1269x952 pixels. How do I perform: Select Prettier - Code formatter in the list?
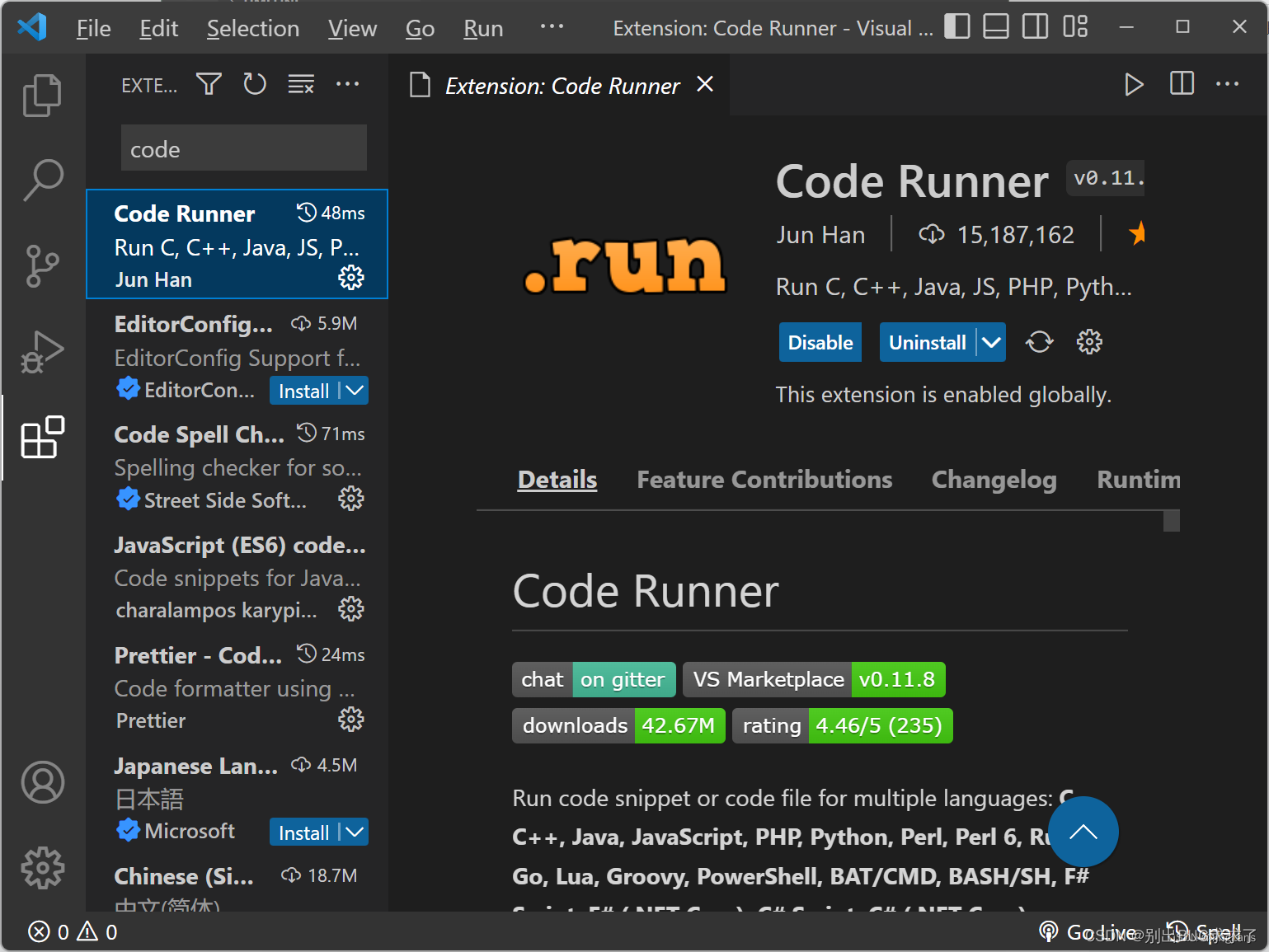click(x=237, y=687)
